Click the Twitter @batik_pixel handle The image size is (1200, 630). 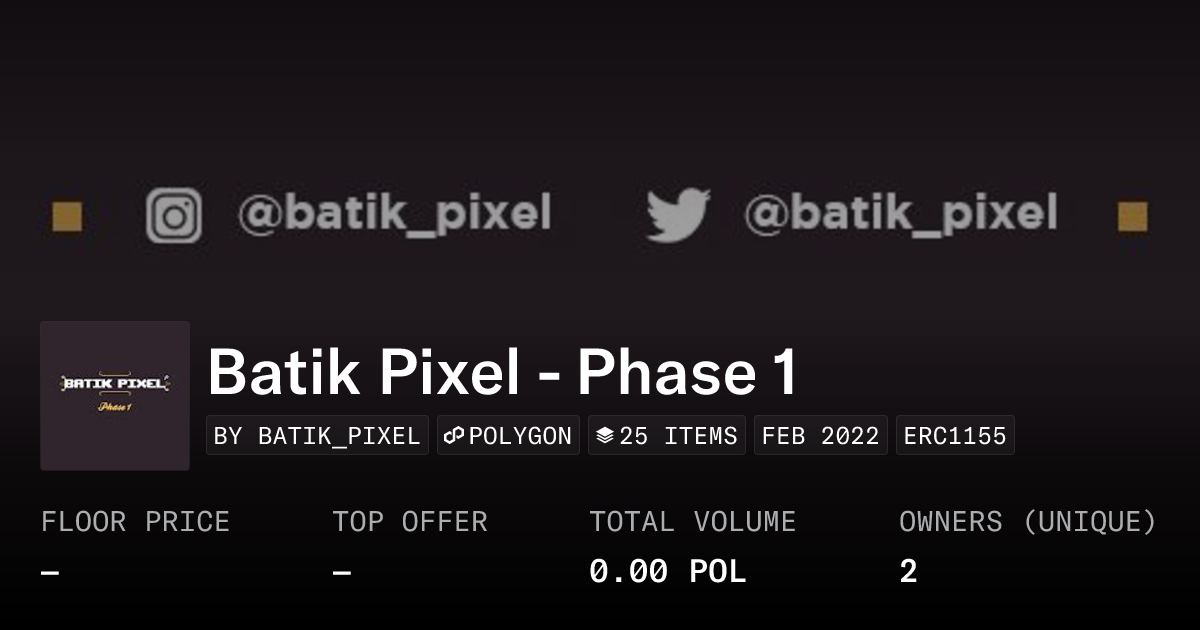tap(900, 213)
